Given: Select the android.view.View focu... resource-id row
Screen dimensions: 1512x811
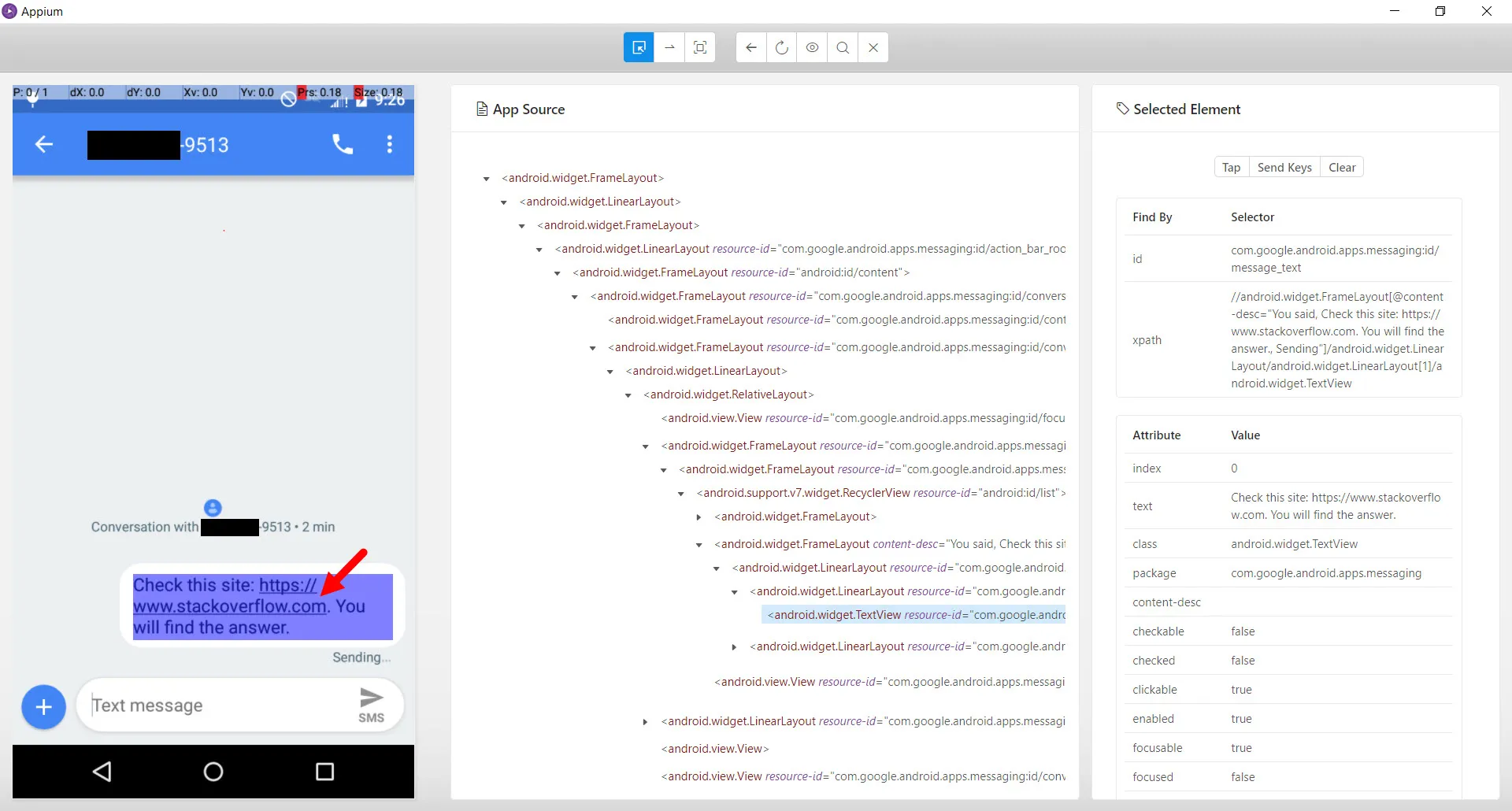Looking at the screenshot, I should (863, 418).
